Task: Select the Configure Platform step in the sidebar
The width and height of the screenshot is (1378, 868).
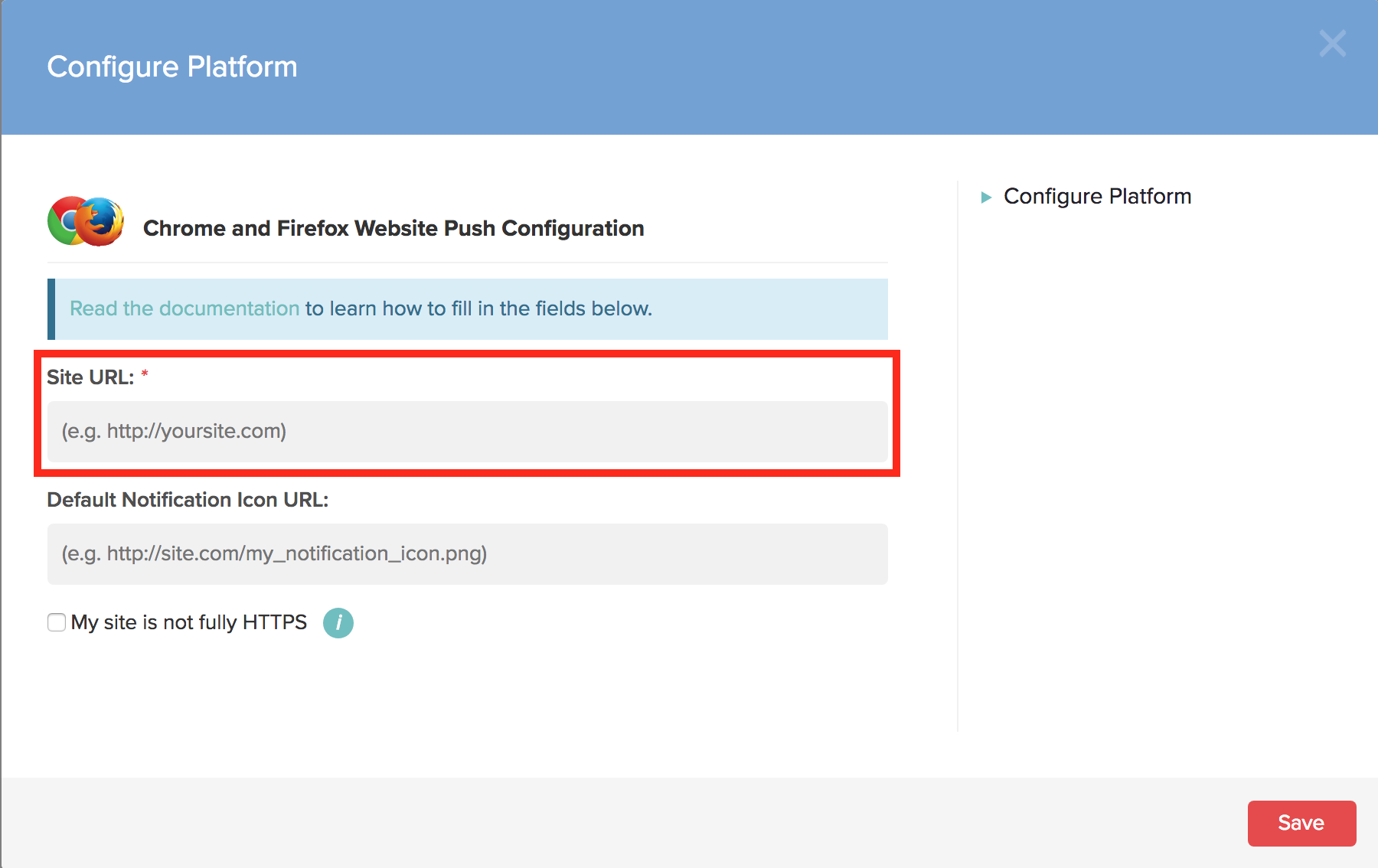Action: tap(1097, 197)
